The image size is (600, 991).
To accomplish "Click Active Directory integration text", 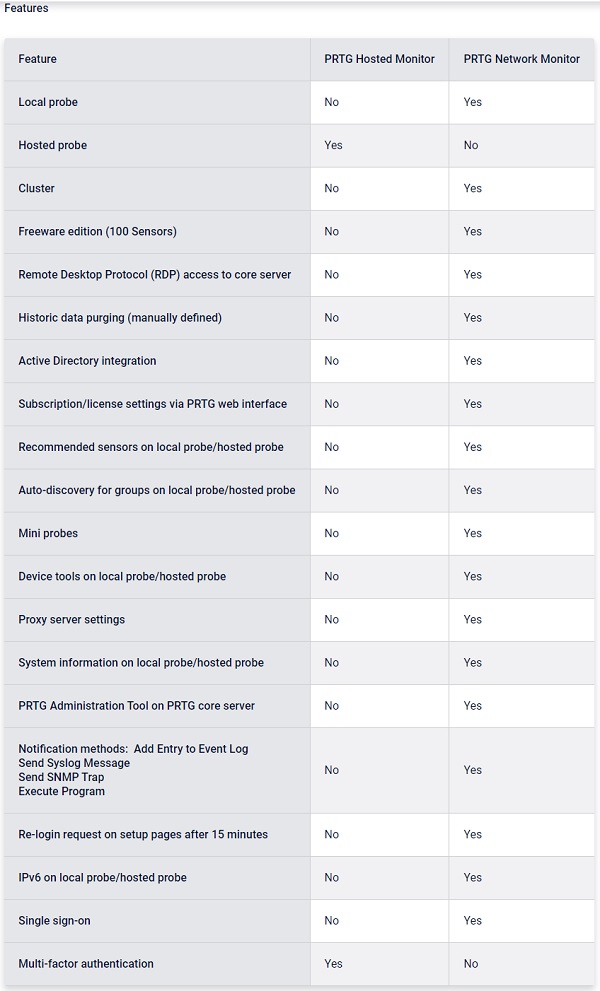I will (87, 361).
